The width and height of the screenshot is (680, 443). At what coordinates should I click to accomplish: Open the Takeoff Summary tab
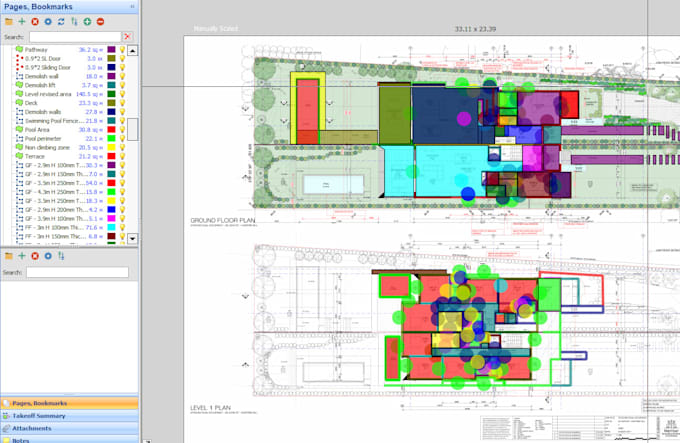point(69,416)
